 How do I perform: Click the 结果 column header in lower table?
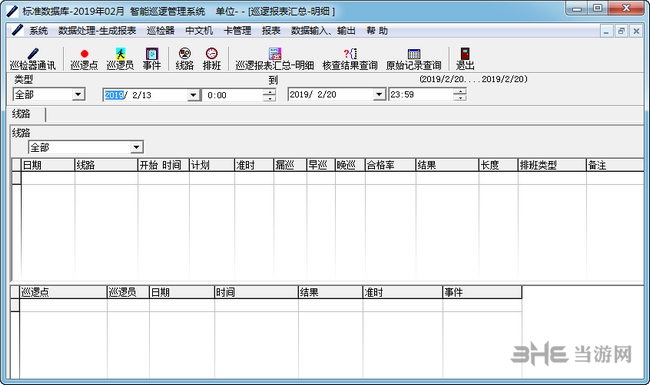pyautogui.click(x=330, y=292)
